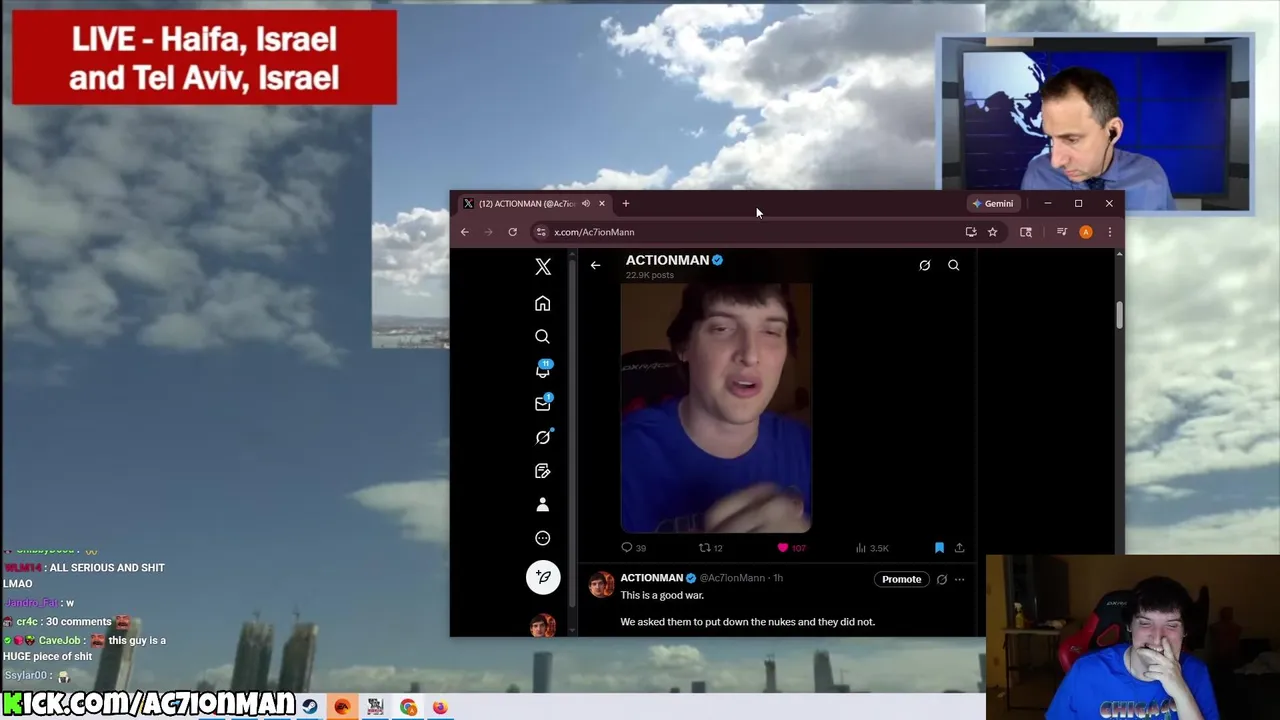Viewport: 1280px width, 720px height.
Task: Reply to the post with 39 comments
Action: point(633,548)
